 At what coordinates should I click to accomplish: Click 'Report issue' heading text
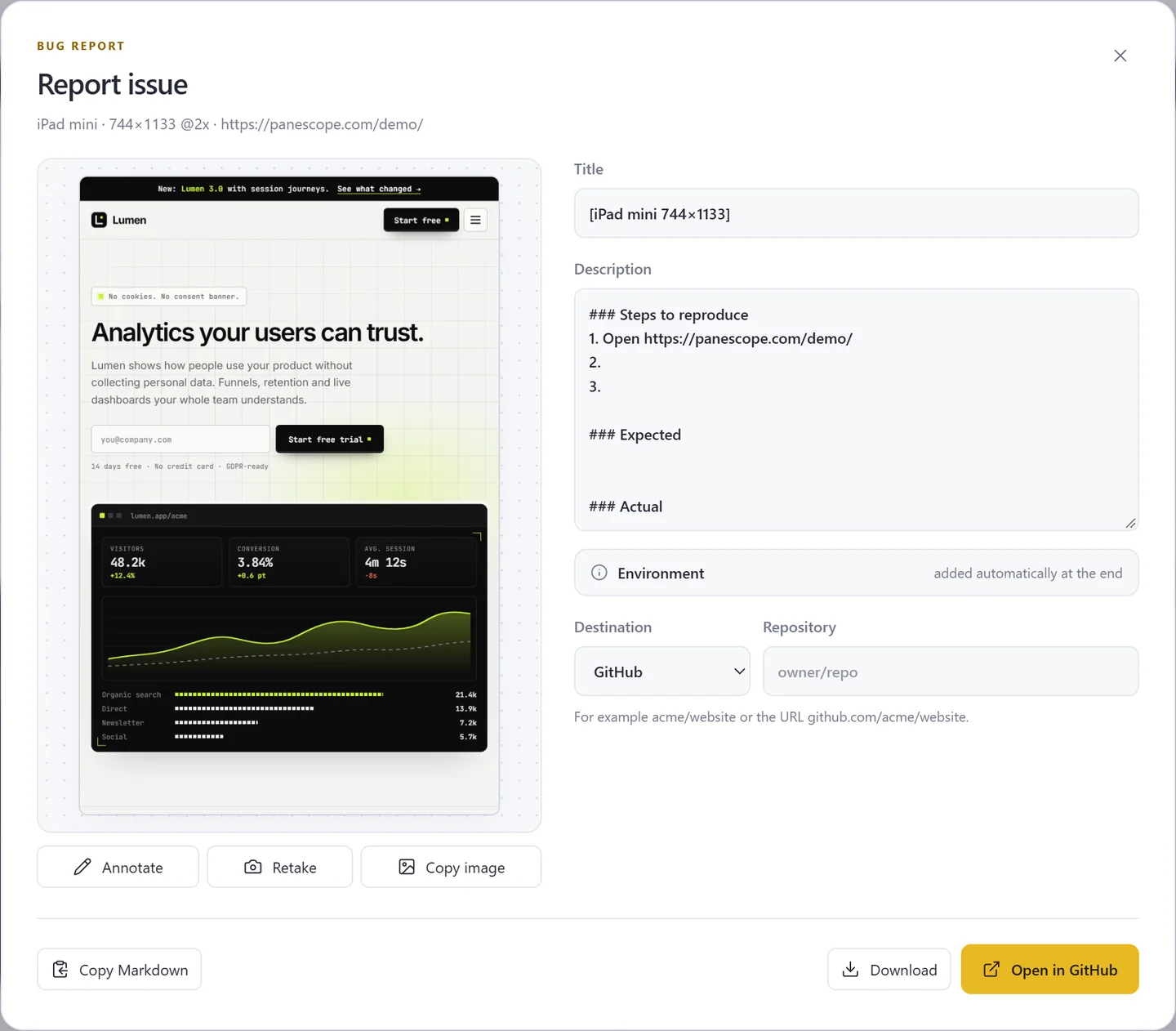click(113, 84)
